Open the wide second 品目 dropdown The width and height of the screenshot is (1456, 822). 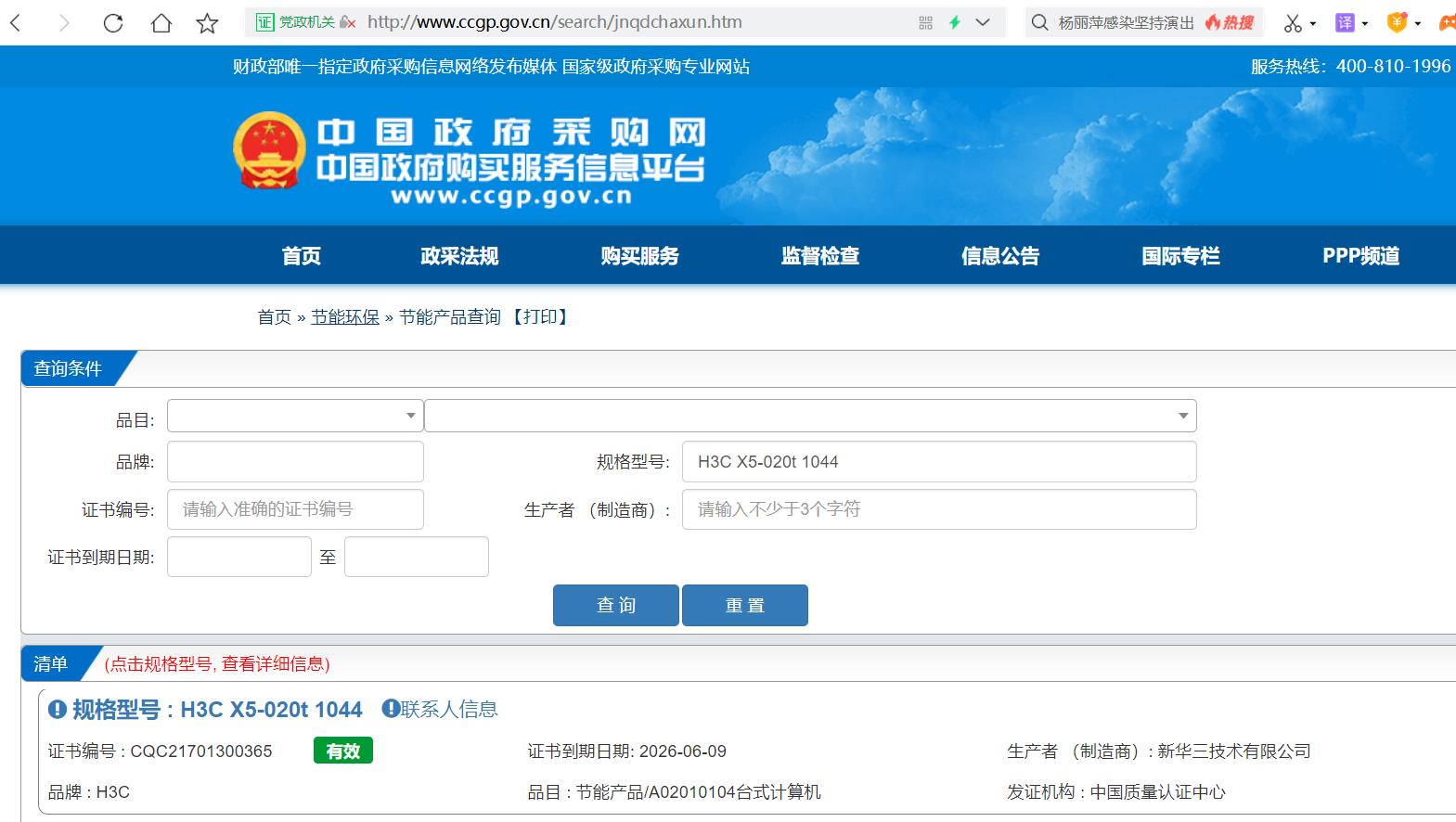coord(810,416)
